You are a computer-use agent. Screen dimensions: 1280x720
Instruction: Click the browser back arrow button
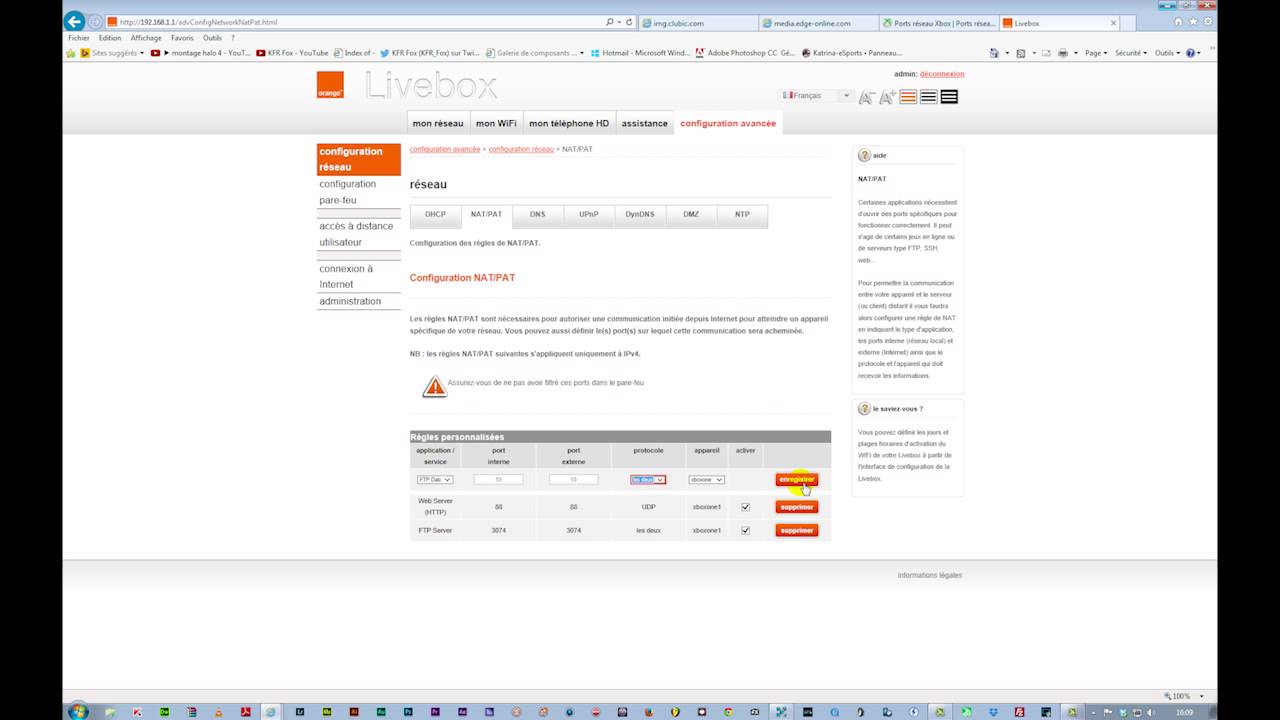point(74,21)
